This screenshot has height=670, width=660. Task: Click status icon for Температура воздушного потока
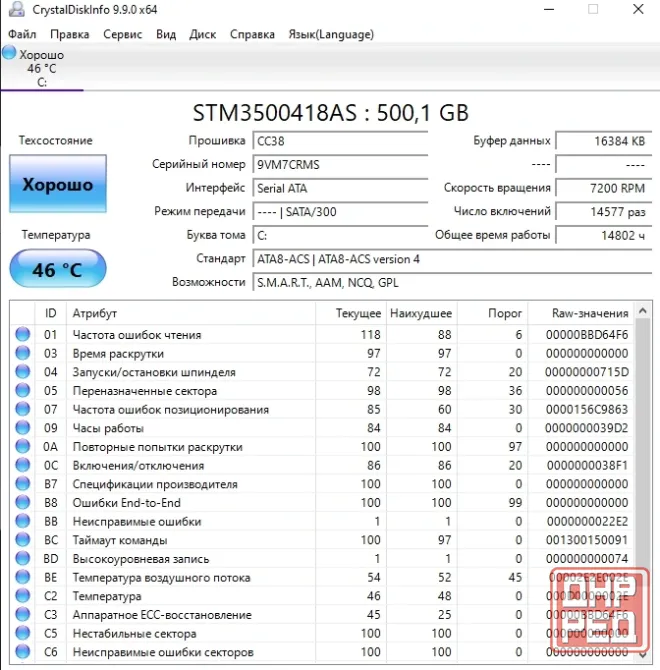[23, 577]
